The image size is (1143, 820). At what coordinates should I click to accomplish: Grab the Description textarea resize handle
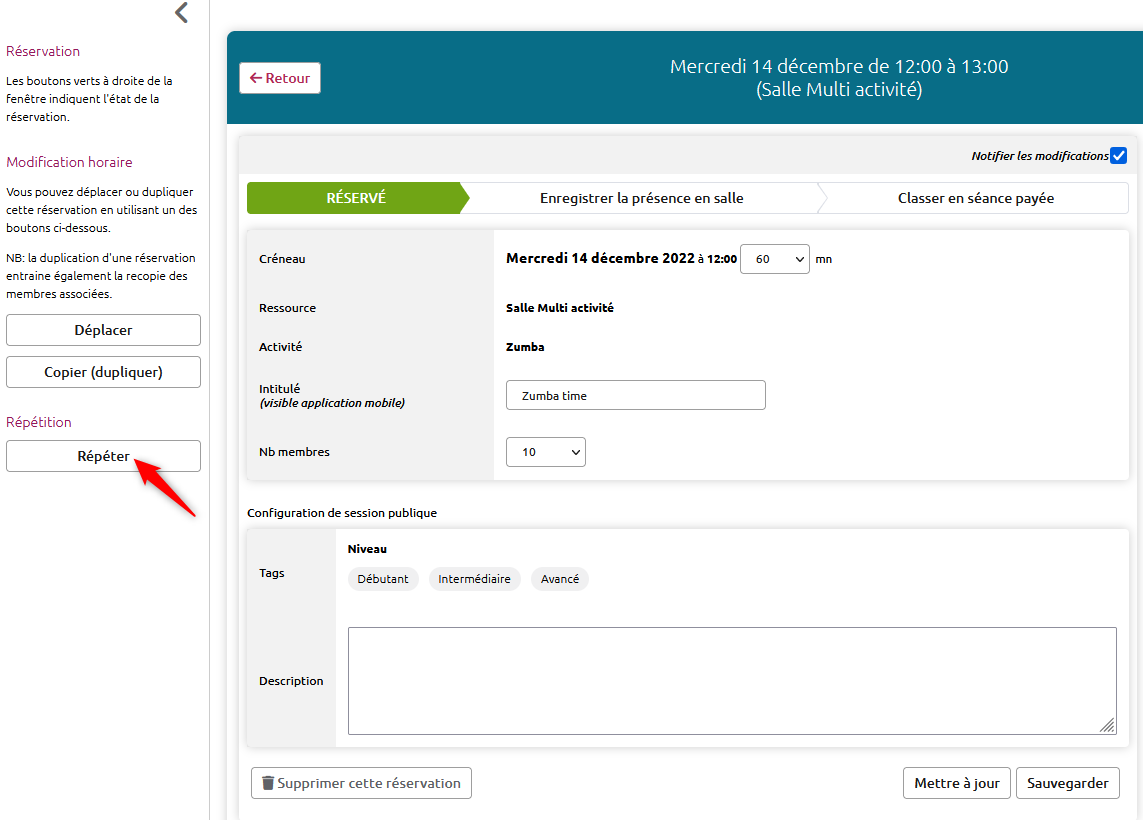click(x=1108, y=726)
